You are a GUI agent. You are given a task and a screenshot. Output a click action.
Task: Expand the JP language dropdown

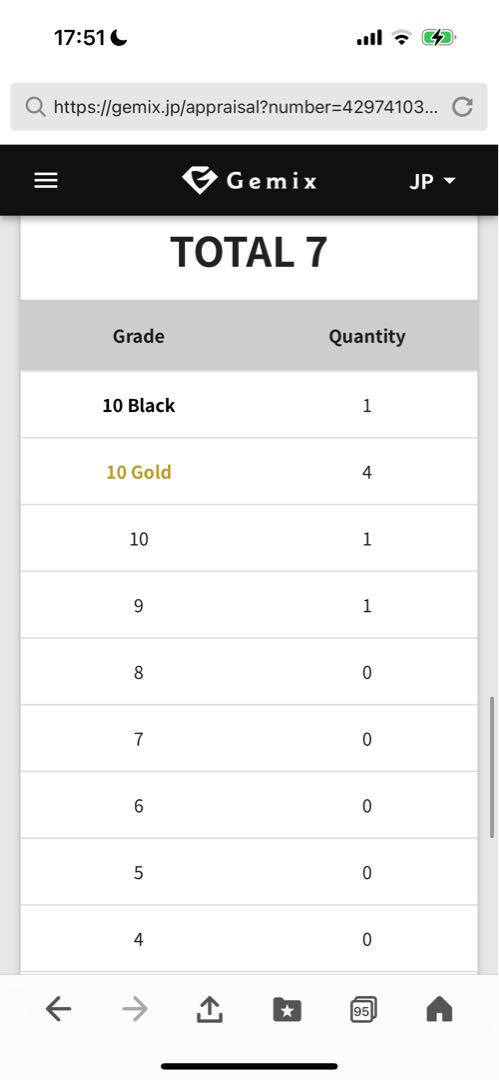pyautogui.click(x=432, y=181)
